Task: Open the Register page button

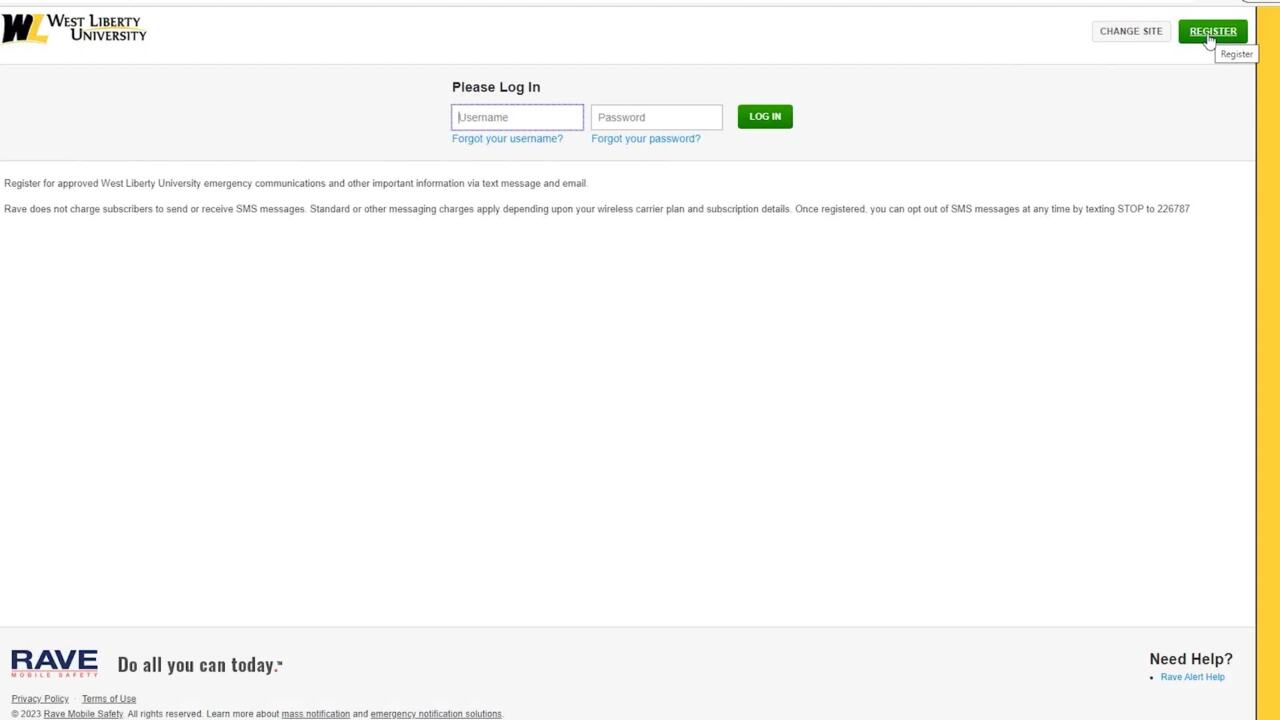Action: point(1212,31)
